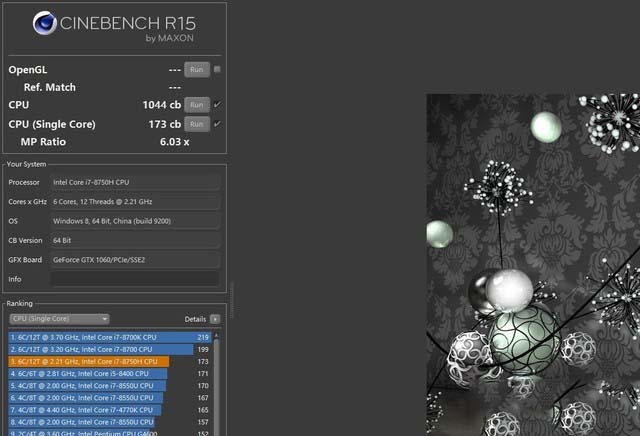
Task: Enable the OpenGL test checkbox
Action: click(217, 70)
